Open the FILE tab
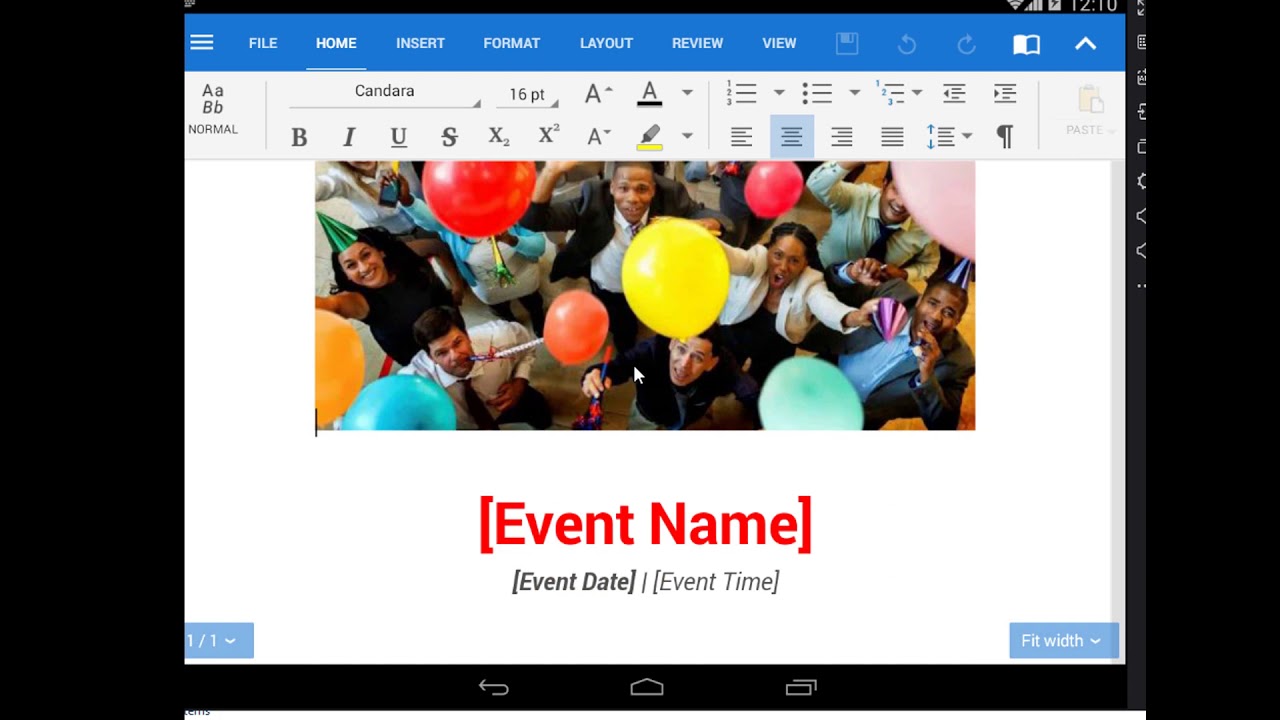Screen dimensions: 1280x720 [x=263, y=43]
